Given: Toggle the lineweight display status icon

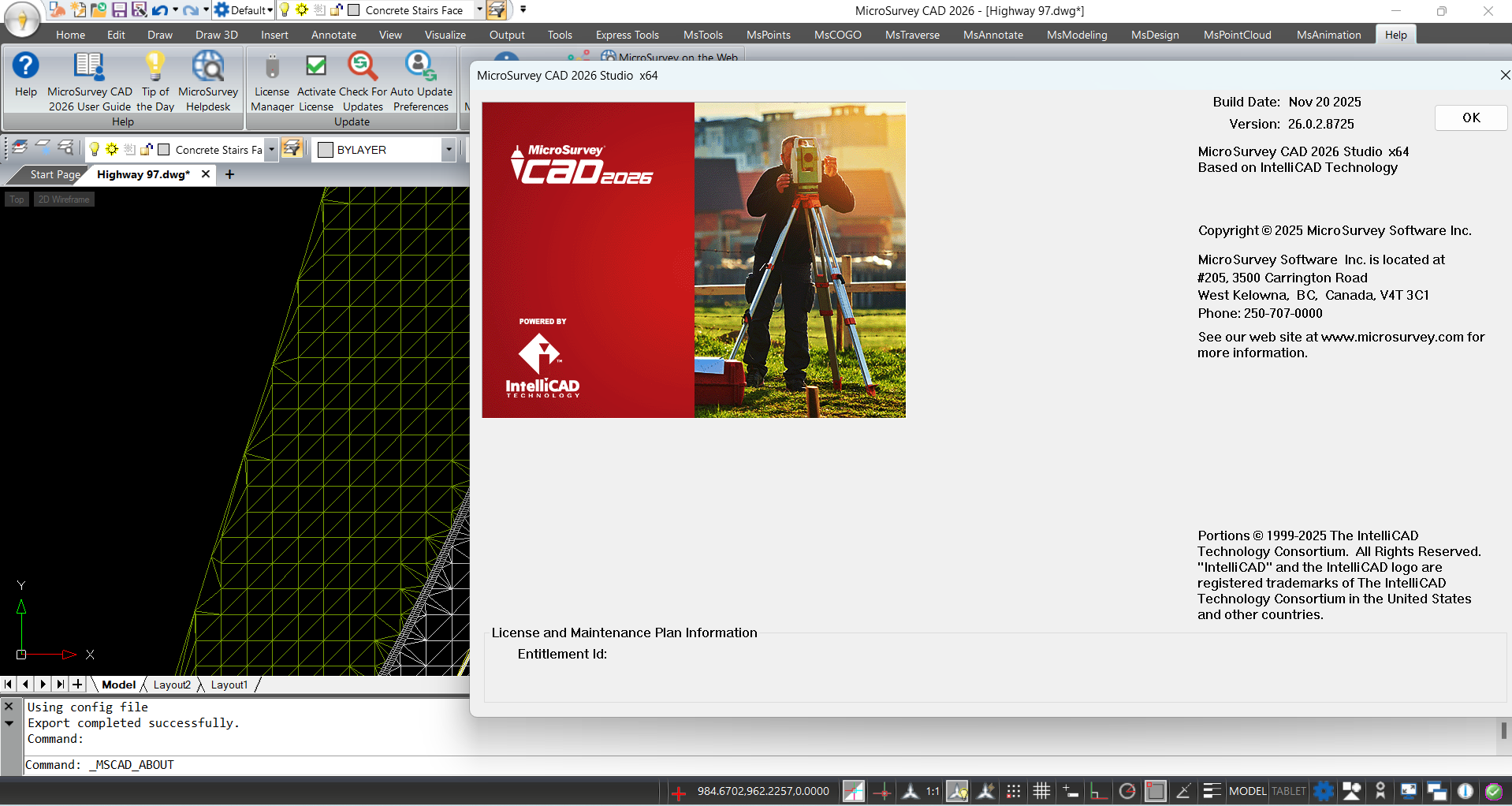Looking at the screenshot, I should click(1212, 791).
